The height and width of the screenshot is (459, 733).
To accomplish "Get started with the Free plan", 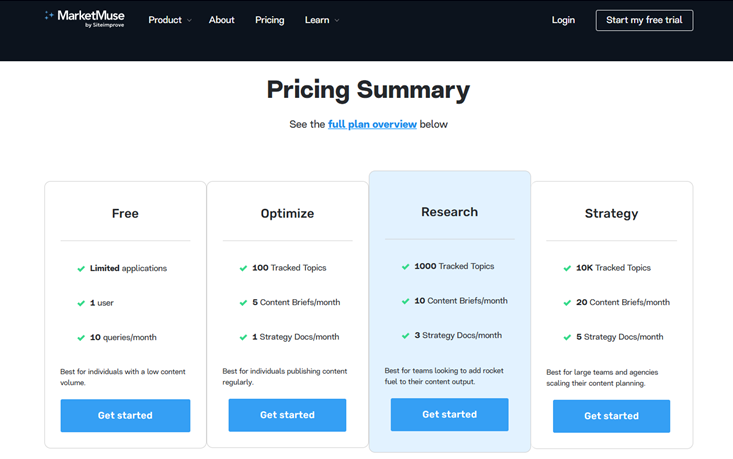I will (x=125, y=415).
